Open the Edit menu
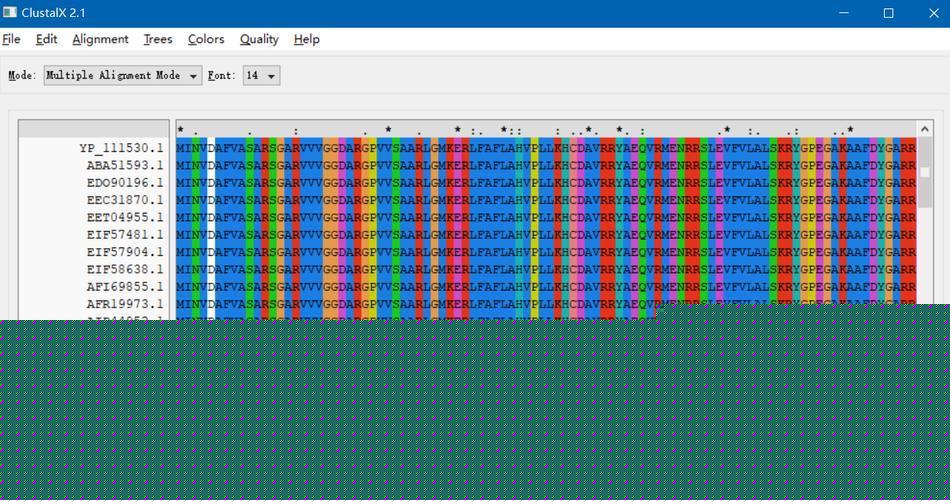Image resolution: width=950 pixels, height=500 pixels. point(46,39)
